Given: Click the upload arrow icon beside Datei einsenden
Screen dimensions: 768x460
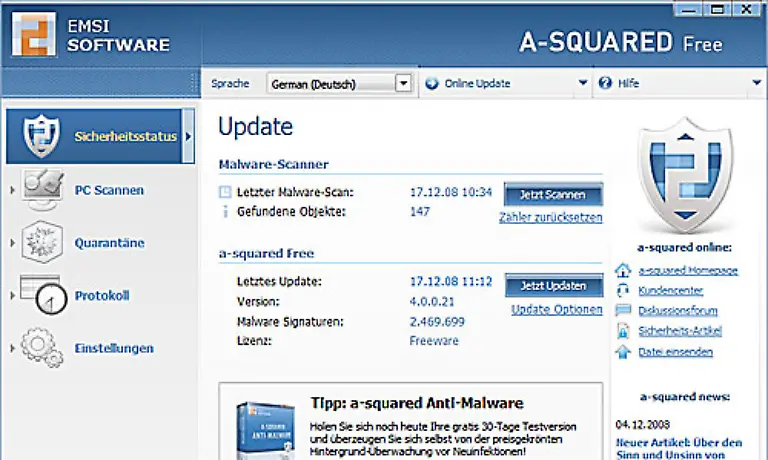Looking at the screenshot, I should click(x=623, y=352).
